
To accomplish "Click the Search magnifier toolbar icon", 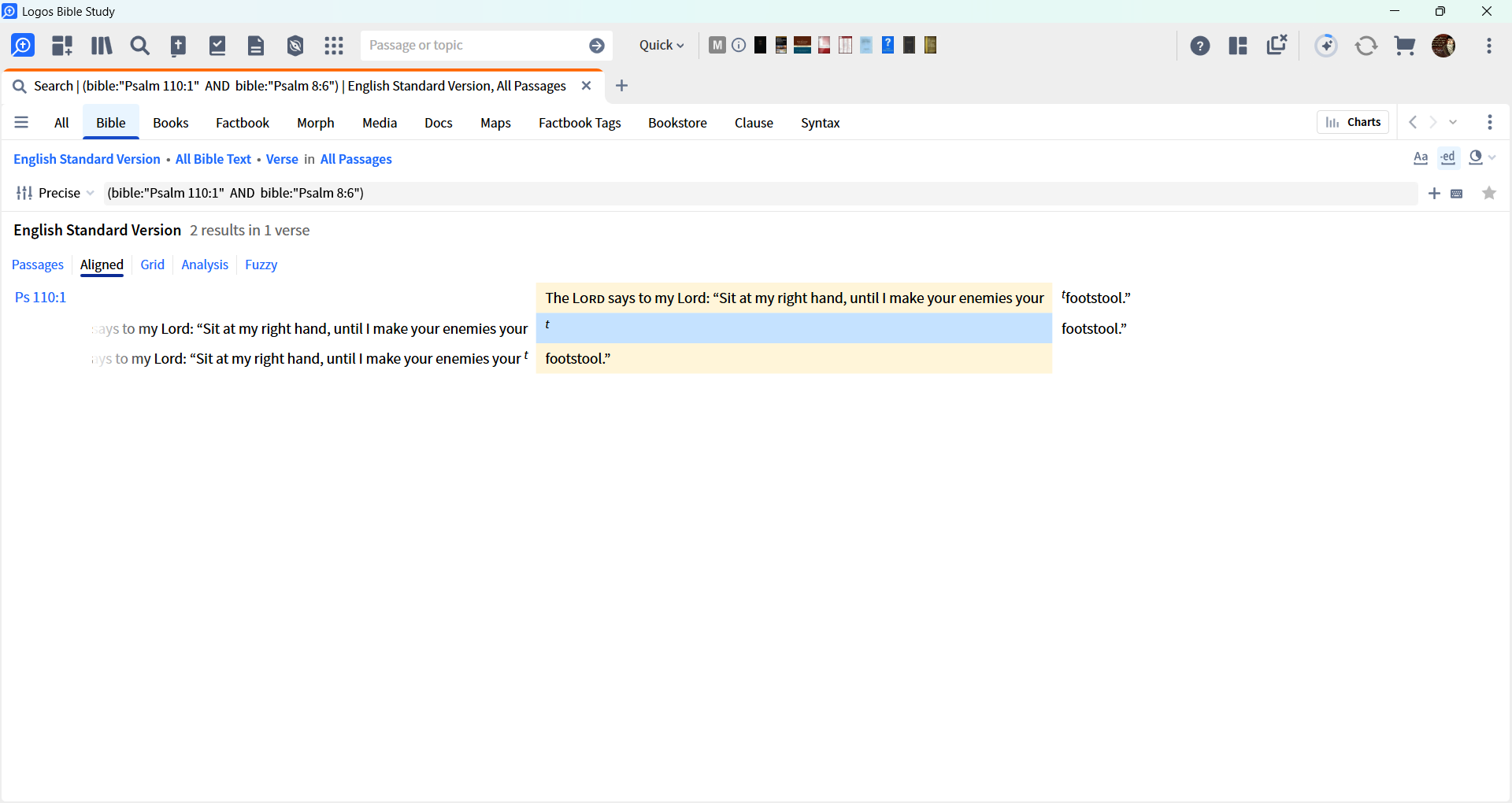I will tap(140, 46).
